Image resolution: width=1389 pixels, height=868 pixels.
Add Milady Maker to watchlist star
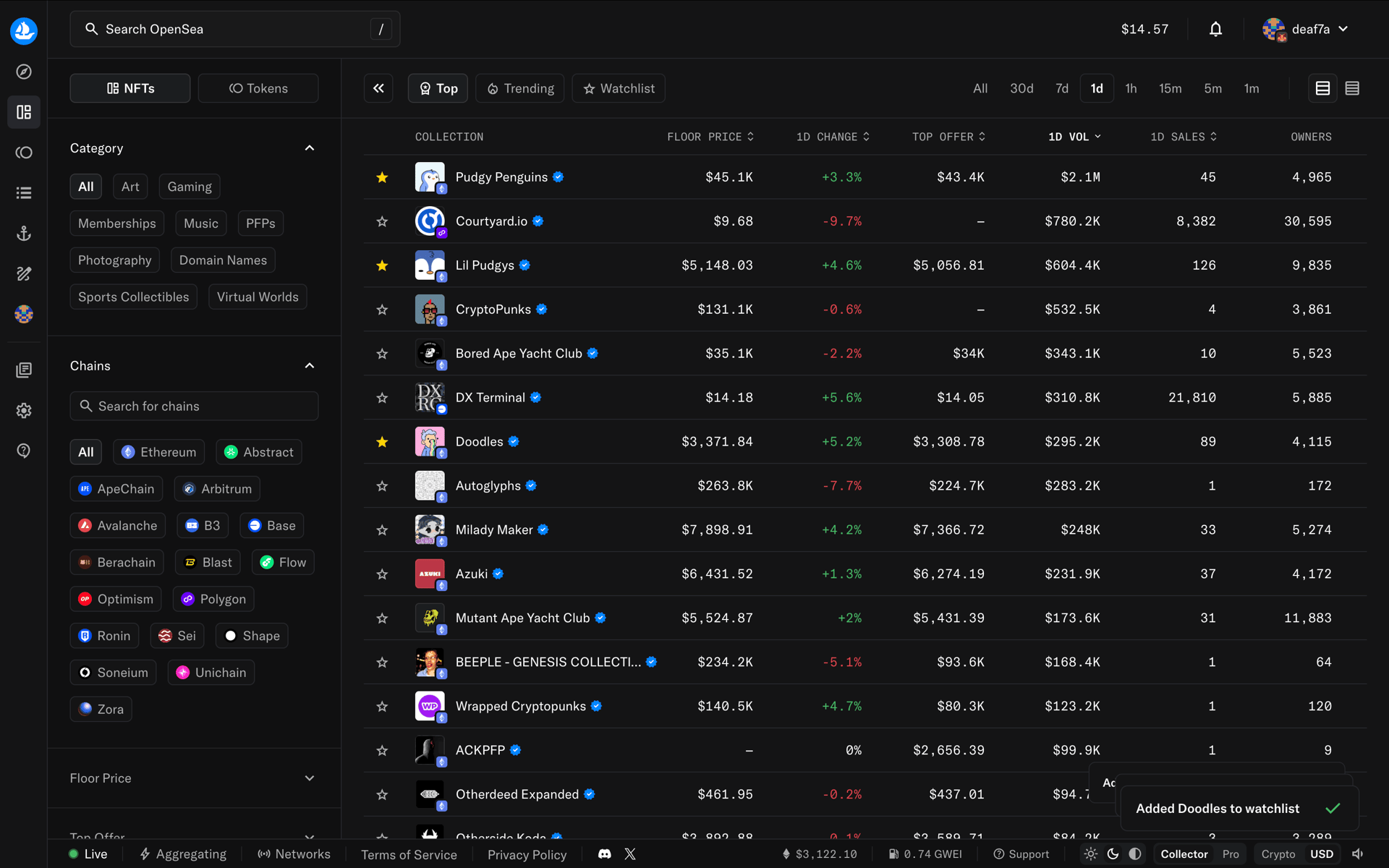pos(382,530)
